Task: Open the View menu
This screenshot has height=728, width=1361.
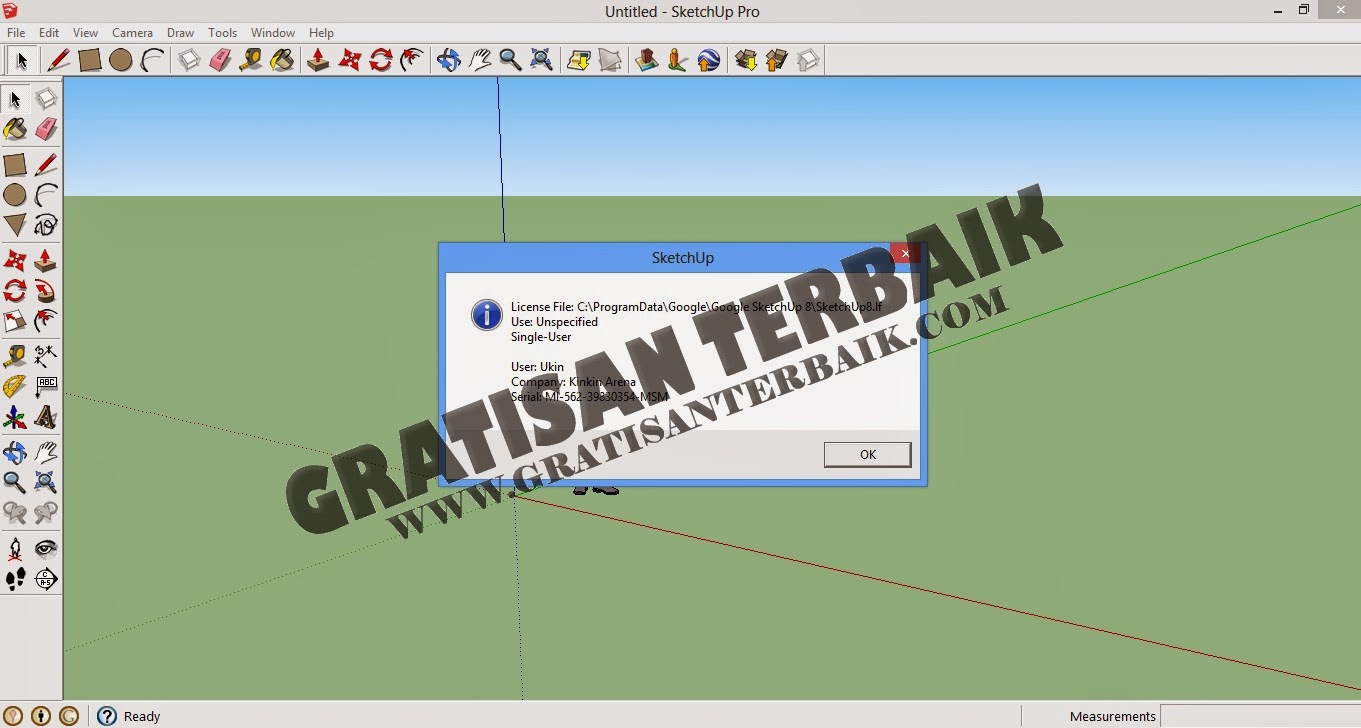Action: pyautogui.click(x=86, y=33)
